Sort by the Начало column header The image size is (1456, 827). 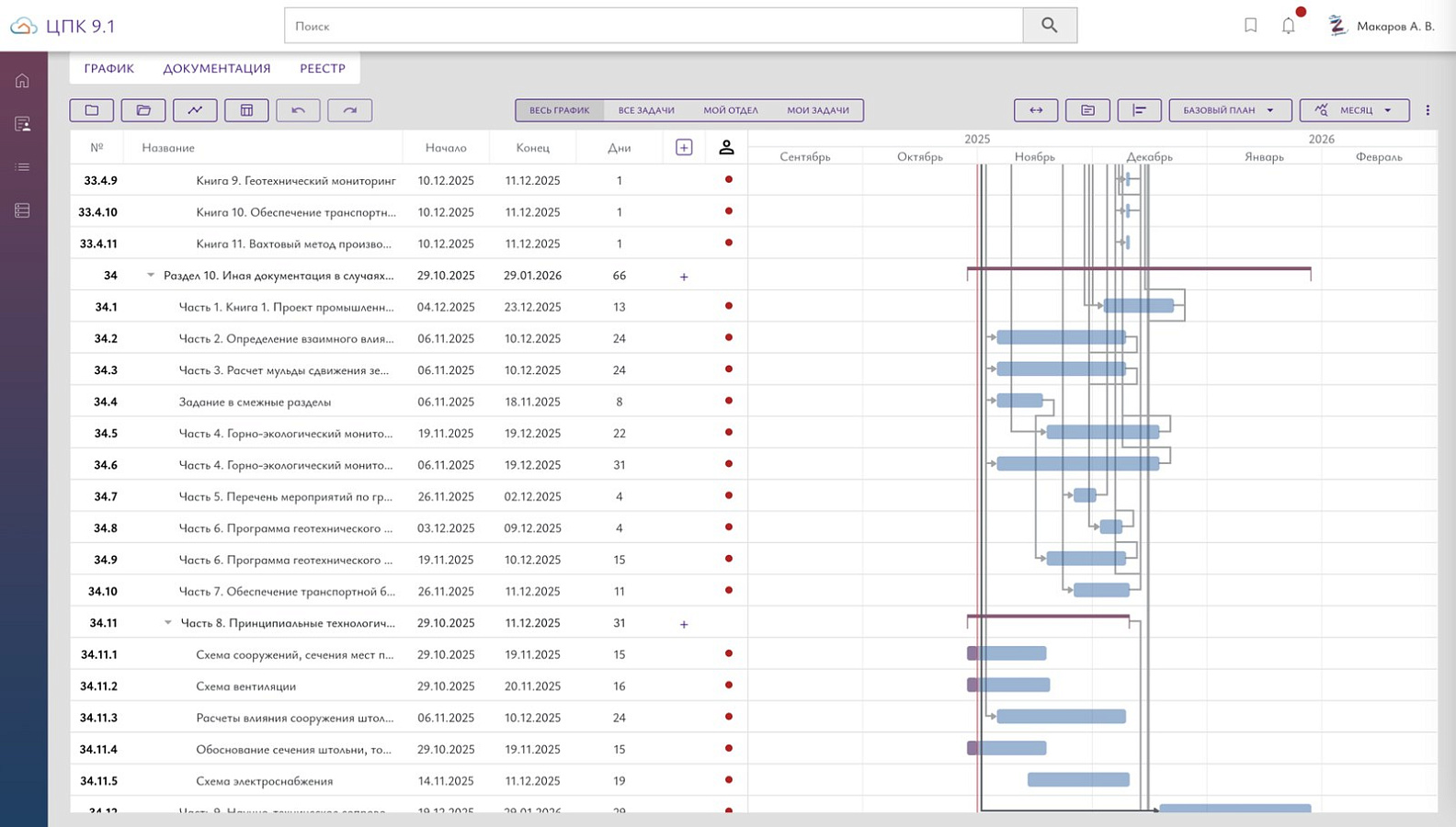coord(446,147)
